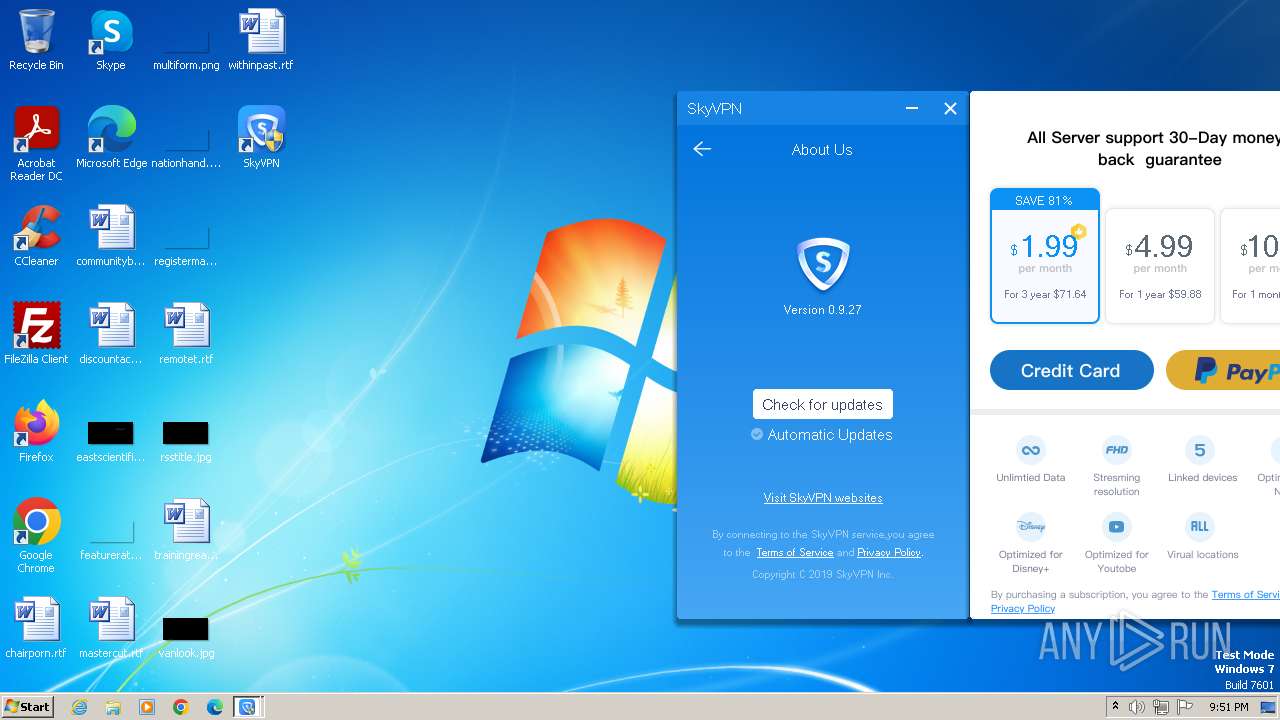Select the $1.99 per month plan

click(1045, 255)
